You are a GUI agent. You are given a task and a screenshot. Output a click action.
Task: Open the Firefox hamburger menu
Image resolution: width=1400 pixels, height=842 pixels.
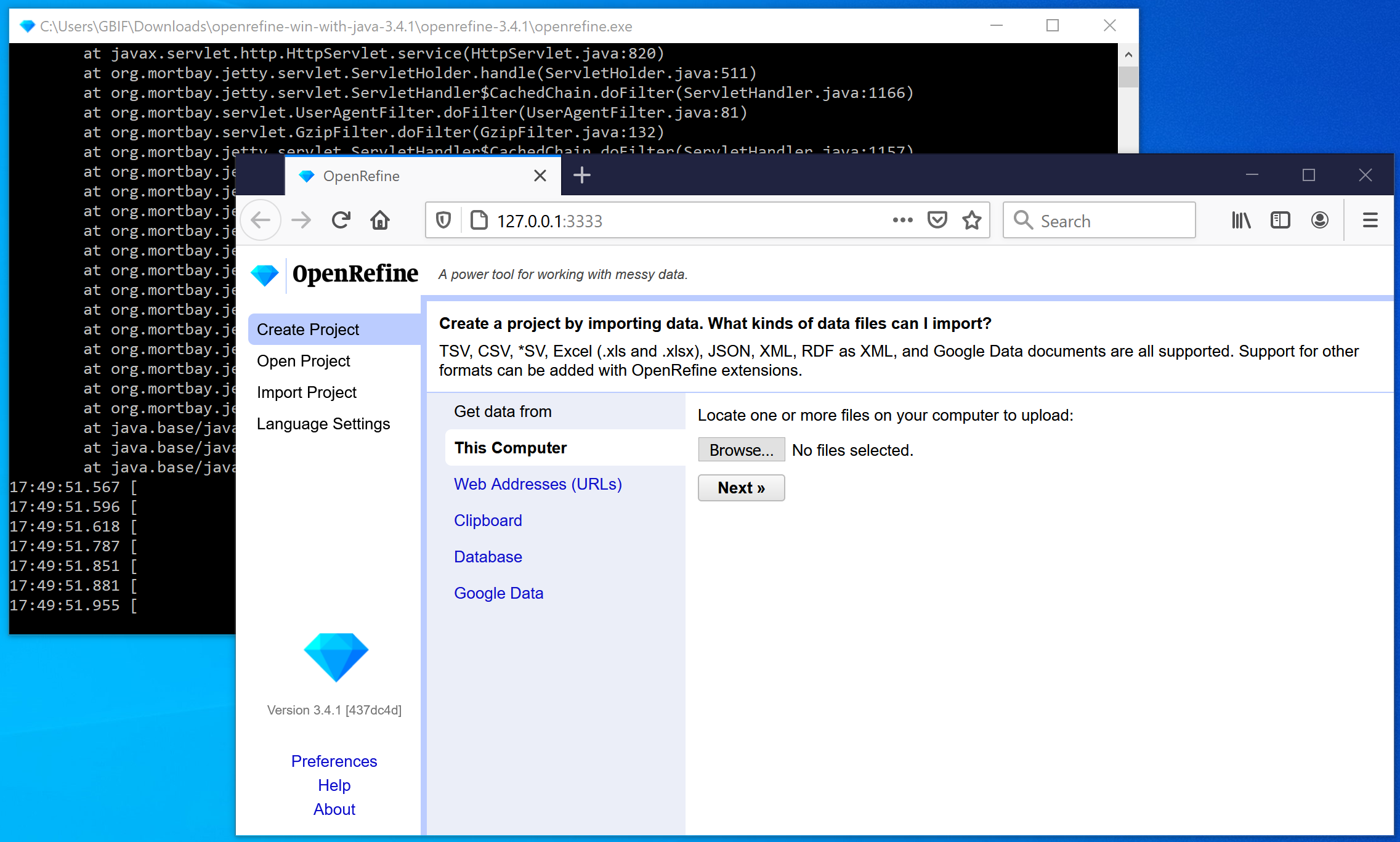point(1370,220)
